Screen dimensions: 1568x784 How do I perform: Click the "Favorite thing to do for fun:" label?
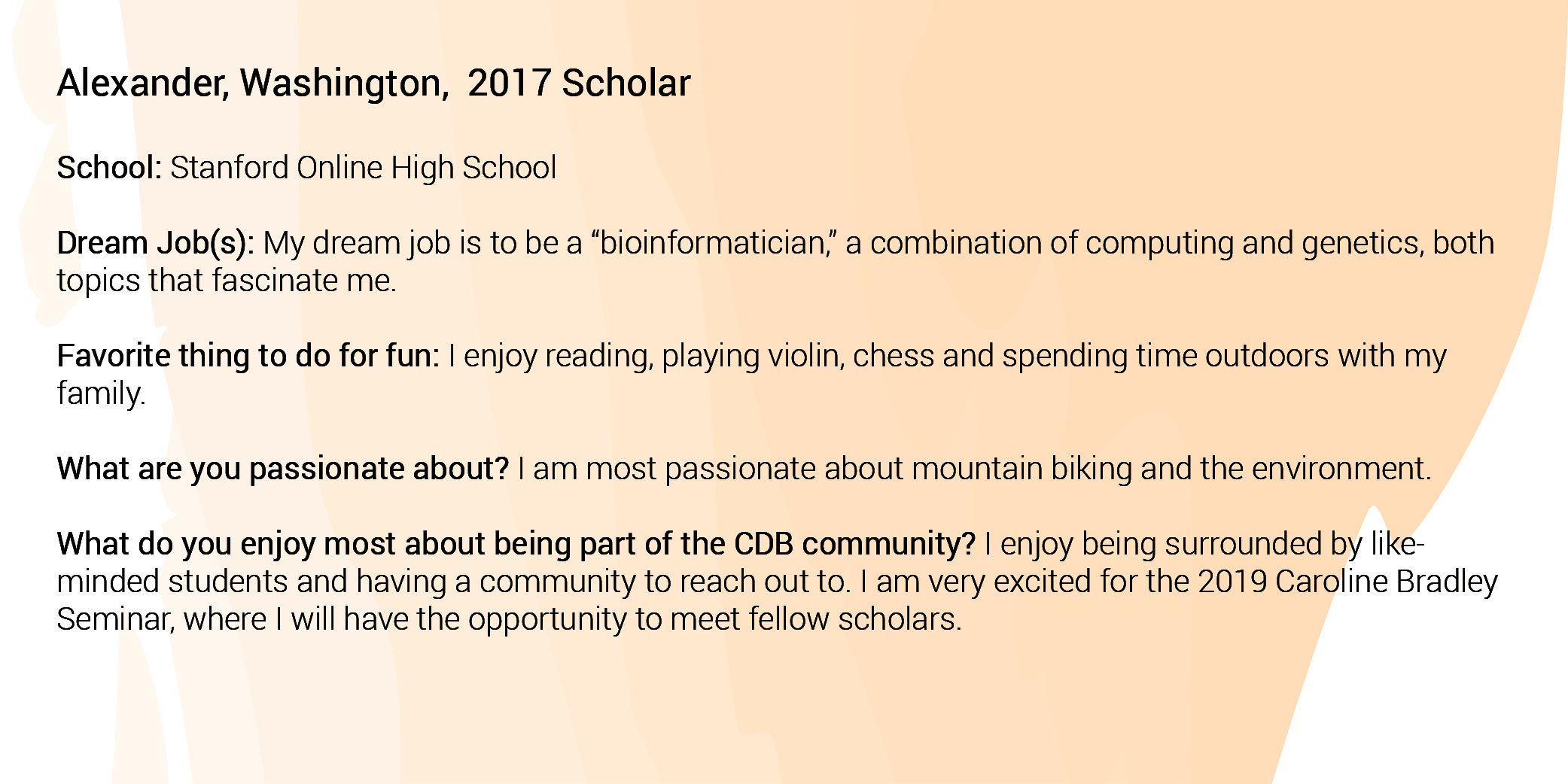pos(248,356)
